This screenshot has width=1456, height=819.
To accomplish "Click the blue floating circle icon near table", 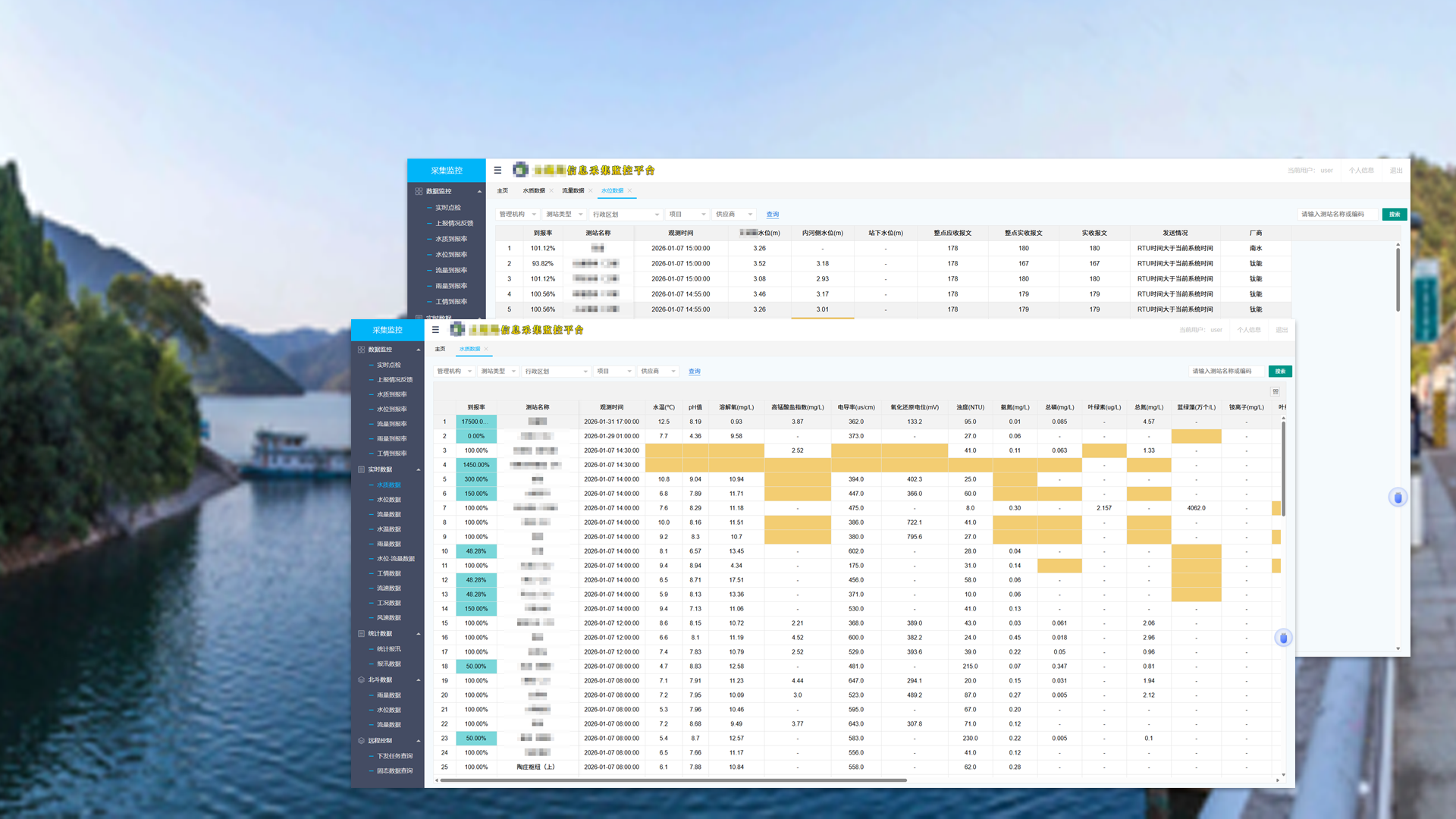I will pos(1283,638).
